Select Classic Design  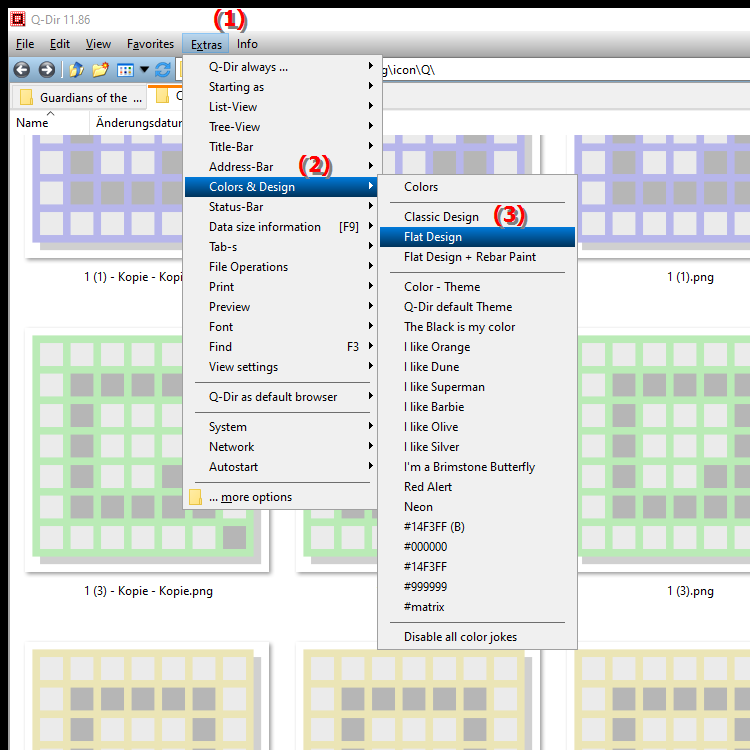click(x=477, y=217)
